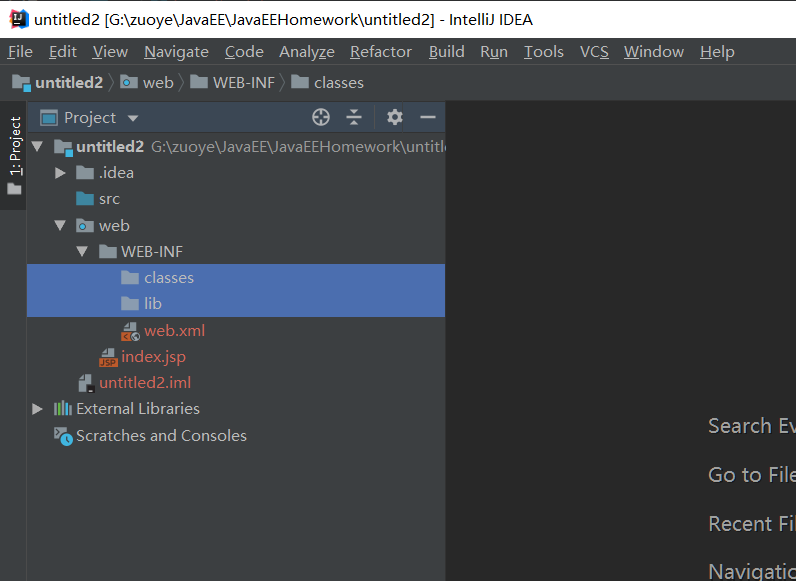Click WEB-INF in the breadcrumb bar
796x581 pixels.
233,82
